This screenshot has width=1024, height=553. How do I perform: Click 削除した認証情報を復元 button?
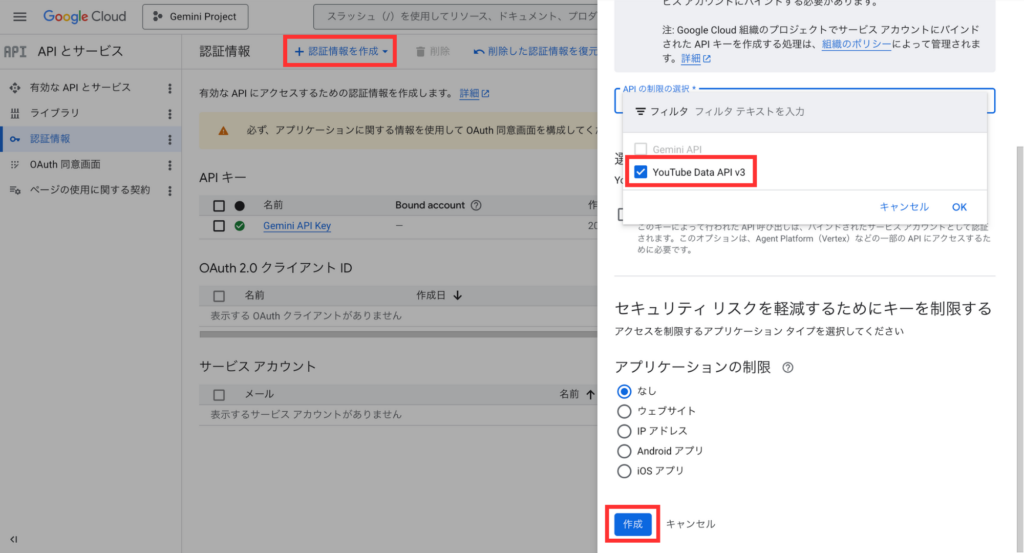click(535, 51)
